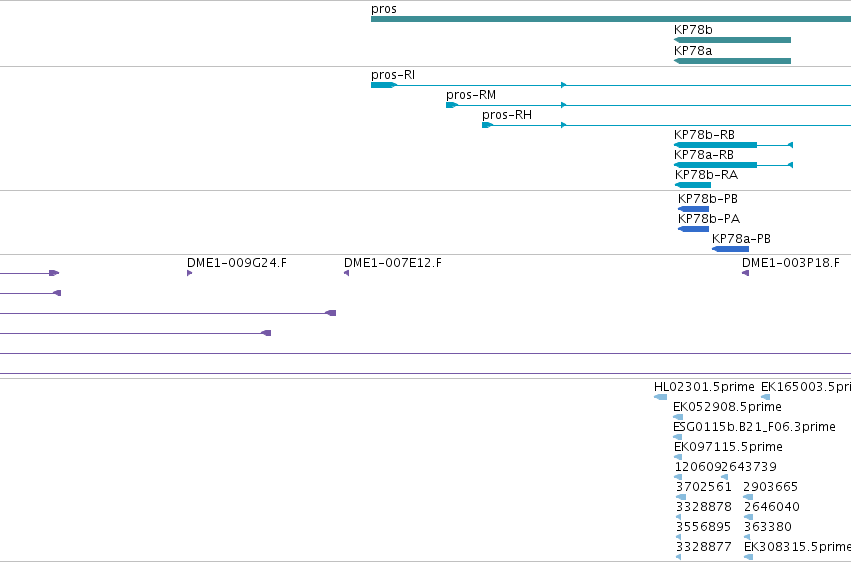The width and height of the screenshot is (851, 562).
Task: Select the KP78a-RB transcript
Action: point(733,165)
